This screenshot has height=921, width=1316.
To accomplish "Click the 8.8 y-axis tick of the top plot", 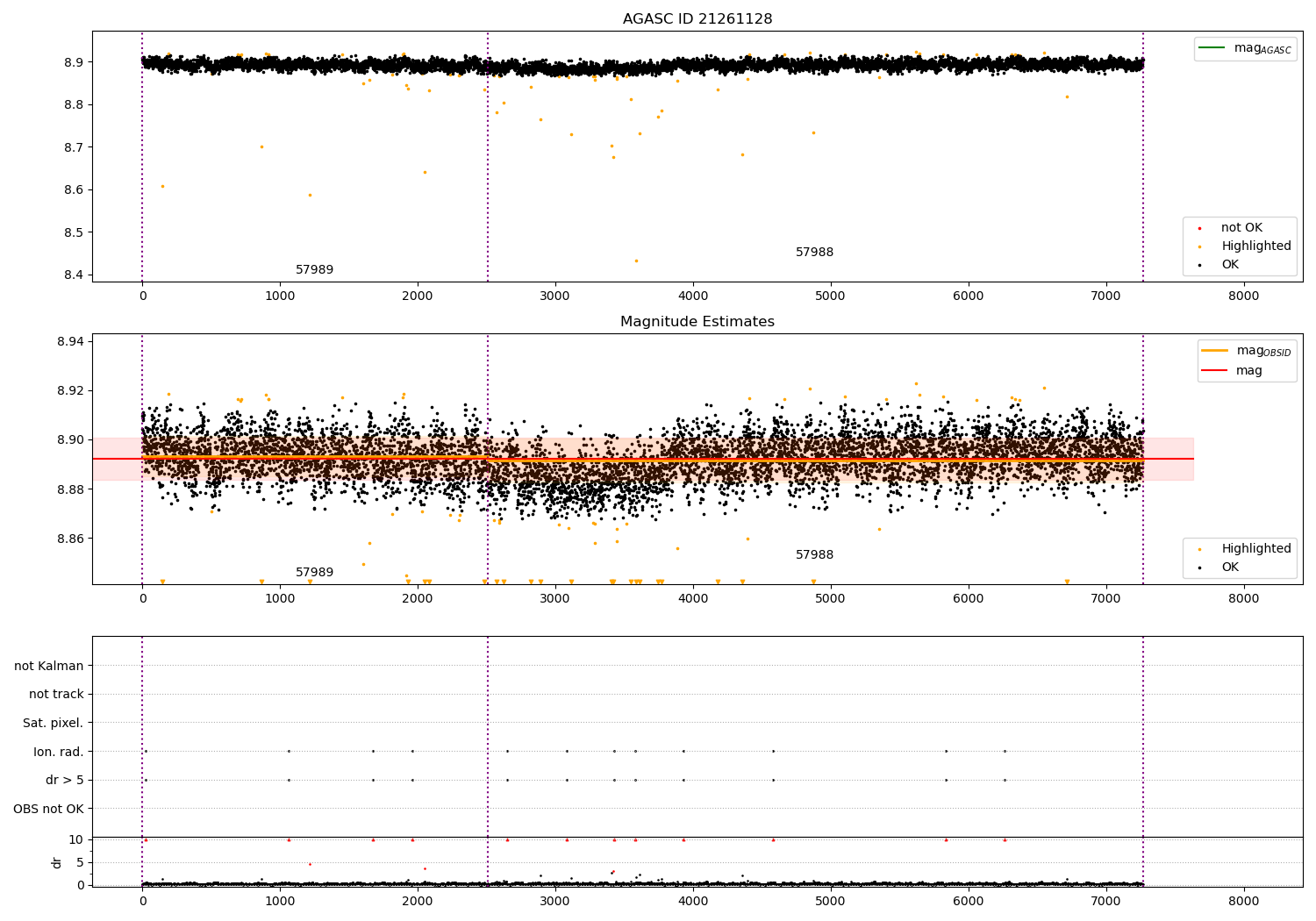I will (73, 105).
